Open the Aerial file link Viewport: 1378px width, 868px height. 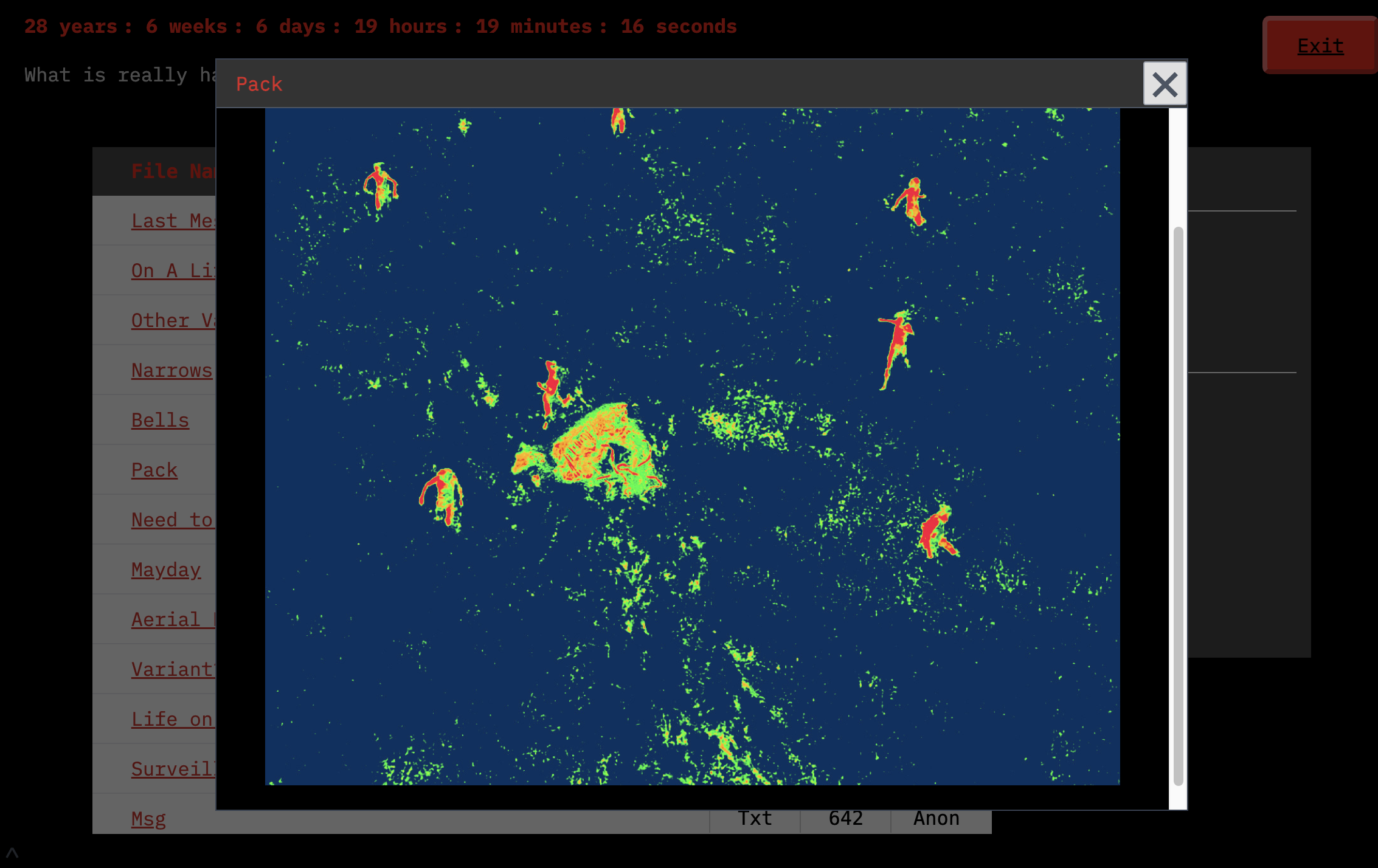point(173,619)
